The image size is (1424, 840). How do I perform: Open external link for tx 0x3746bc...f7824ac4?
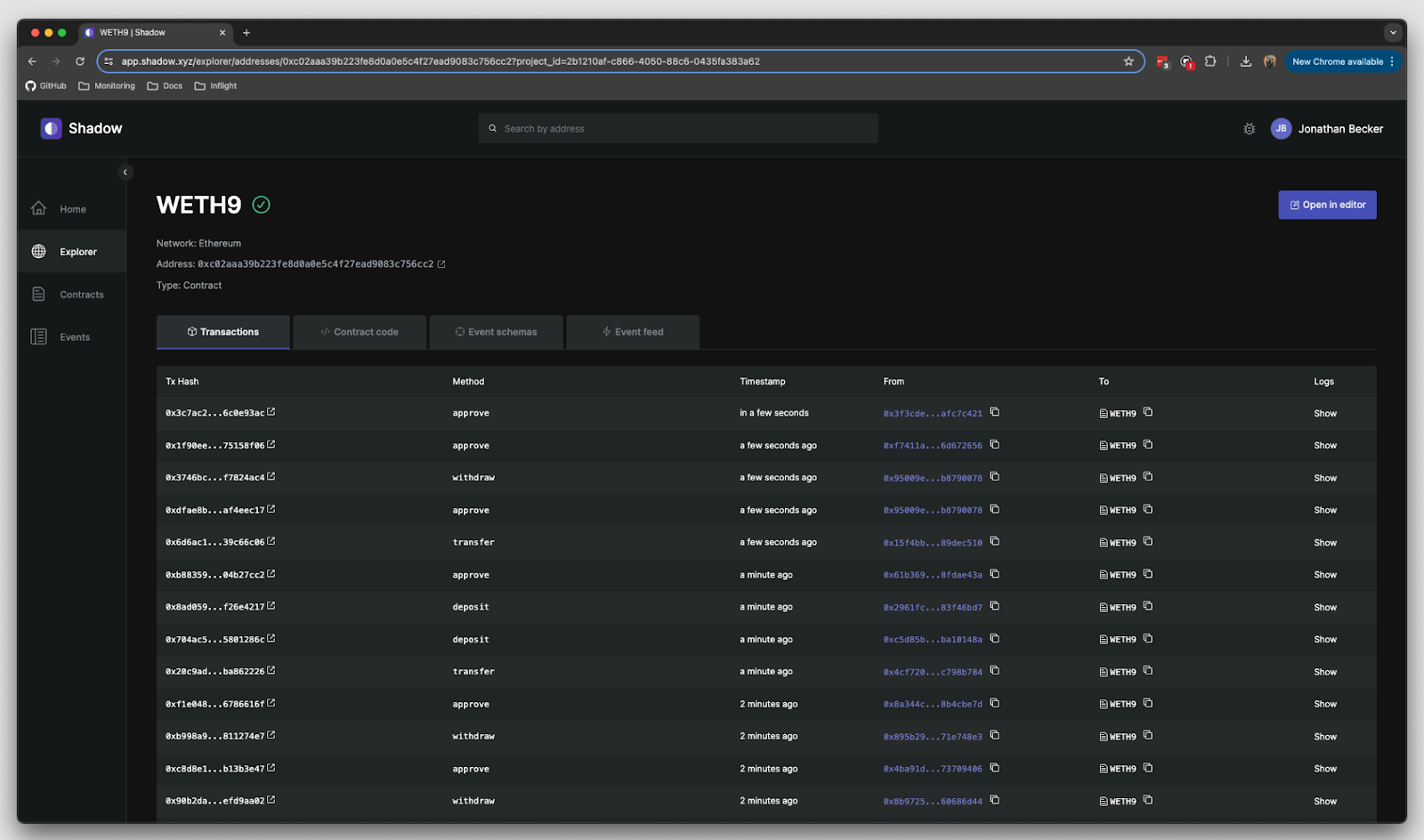(x=271, y=477)
